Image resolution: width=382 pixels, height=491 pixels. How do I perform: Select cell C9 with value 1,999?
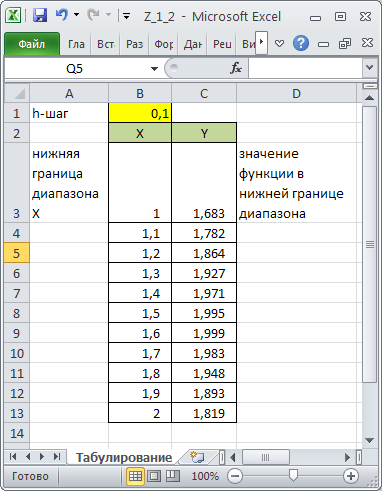(204, 333)
